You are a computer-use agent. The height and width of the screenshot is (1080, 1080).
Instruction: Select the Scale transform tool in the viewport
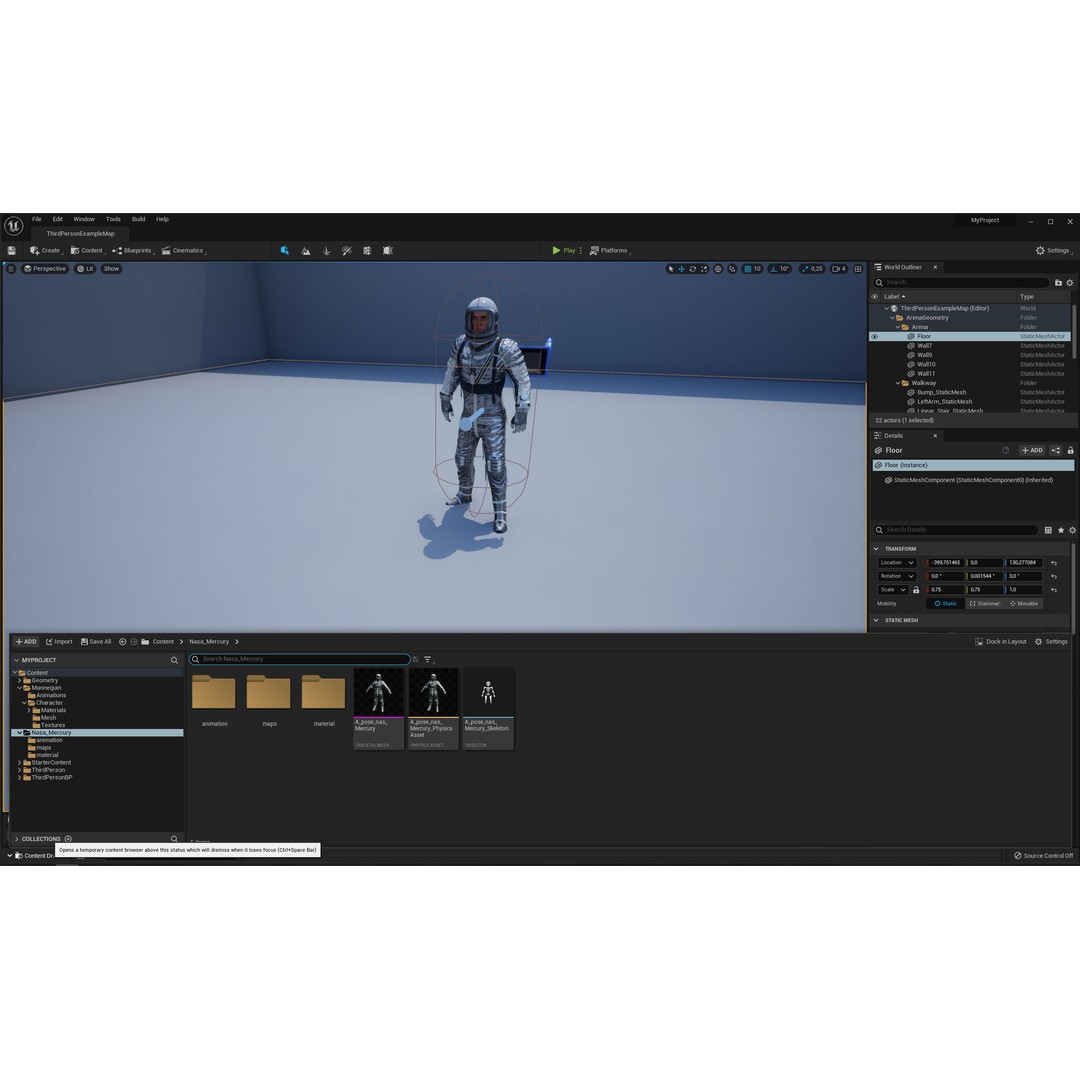(704, 268)
